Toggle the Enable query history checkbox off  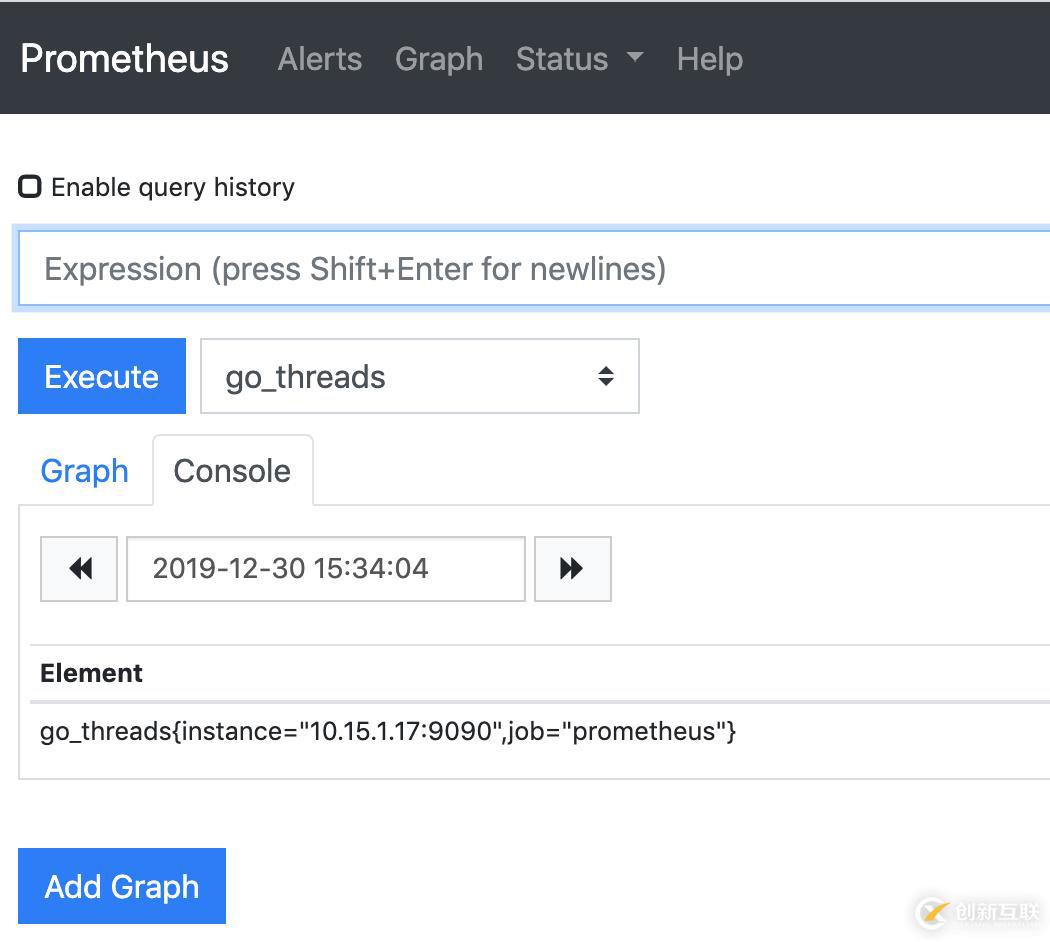click(30, 185)
